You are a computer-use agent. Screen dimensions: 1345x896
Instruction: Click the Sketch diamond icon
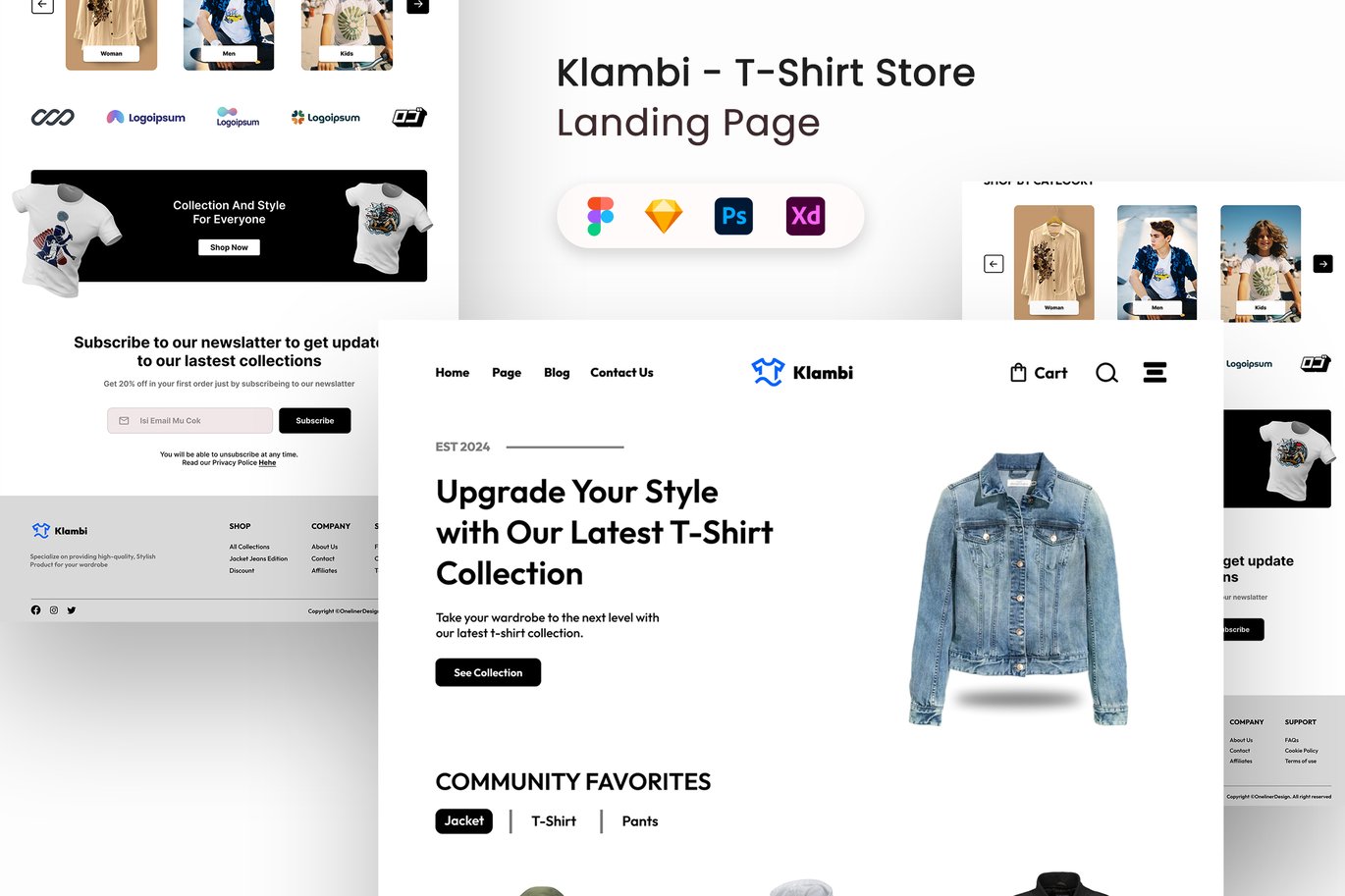tap(664, 216)
